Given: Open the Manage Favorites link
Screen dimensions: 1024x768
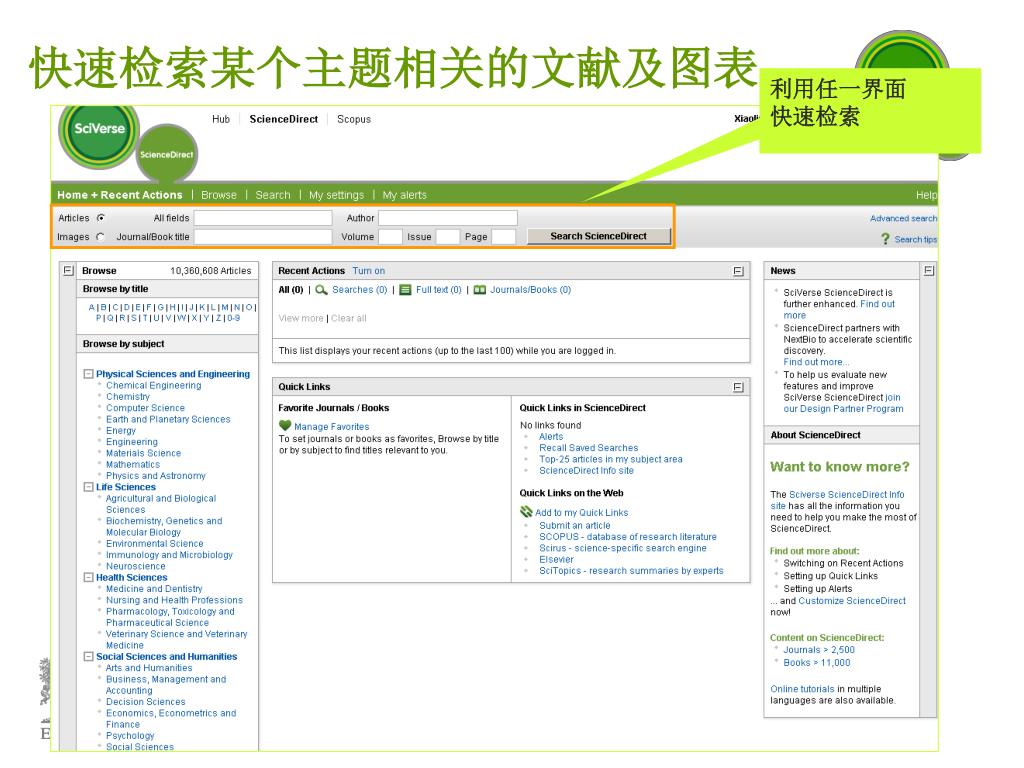Looking at the screenshot, I should 332,426.
